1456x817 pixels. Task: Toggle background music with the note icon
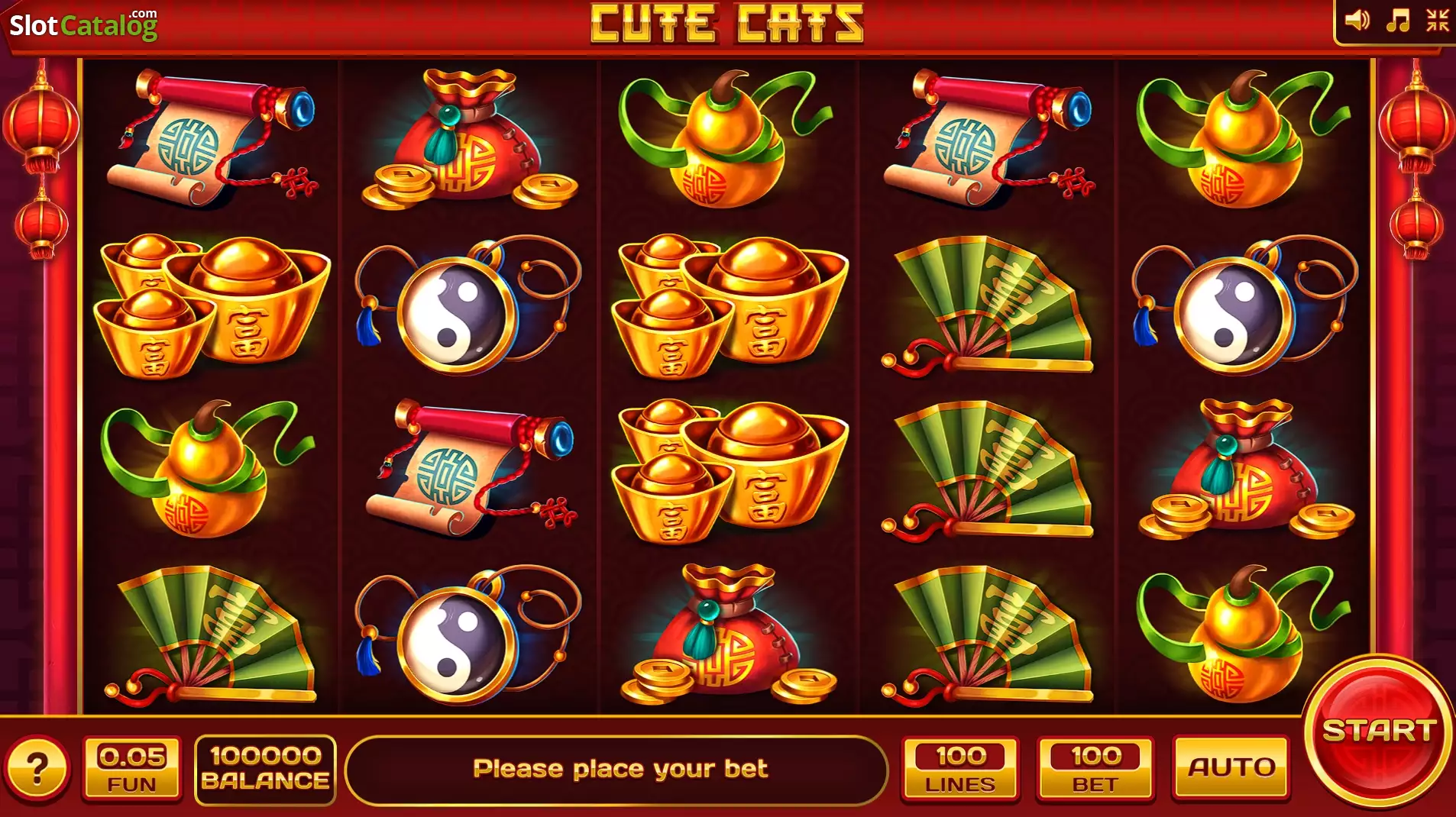(x=1398, y=21)
